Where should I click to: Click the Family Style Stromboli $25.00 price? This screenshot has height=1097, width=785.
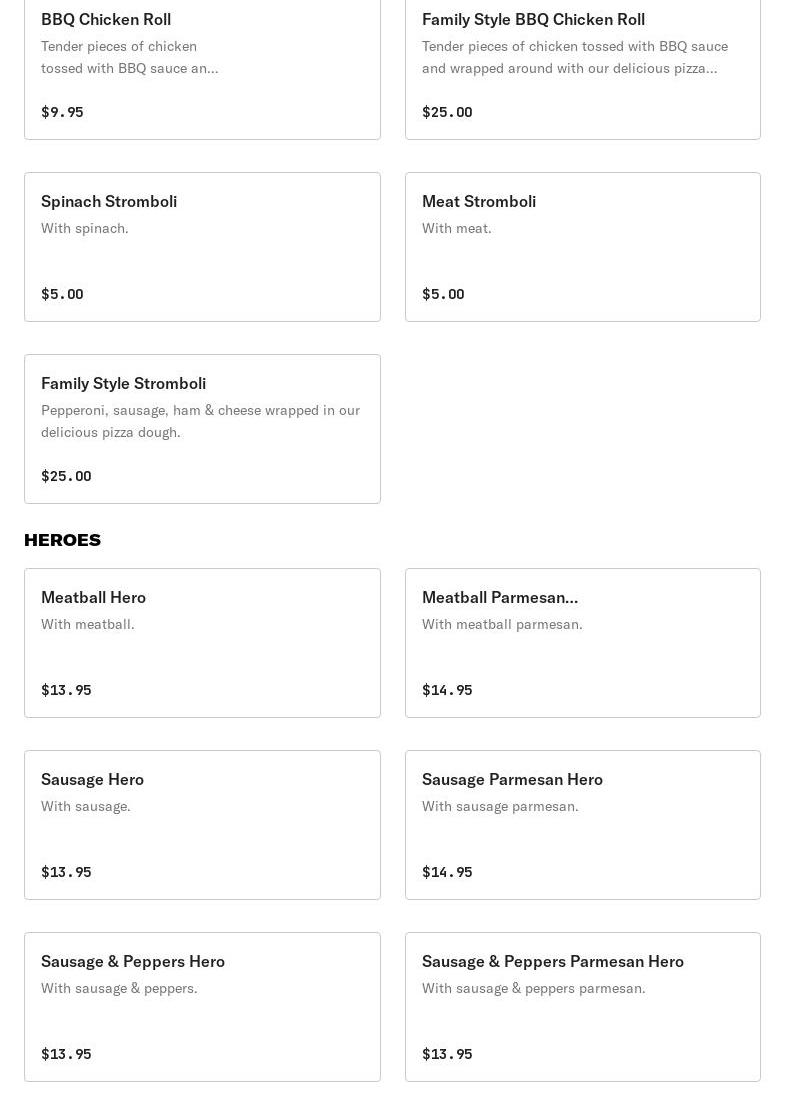tap(66, 476)
